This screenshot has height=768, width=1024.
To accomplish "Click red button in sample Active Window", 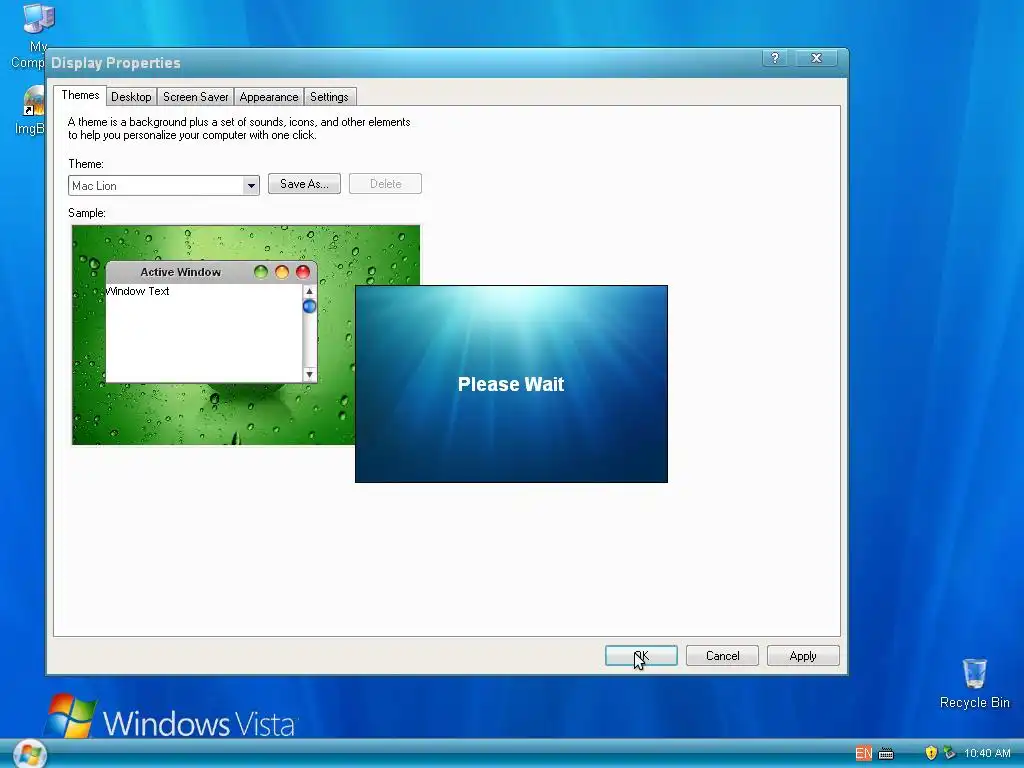I will point(302,272).
